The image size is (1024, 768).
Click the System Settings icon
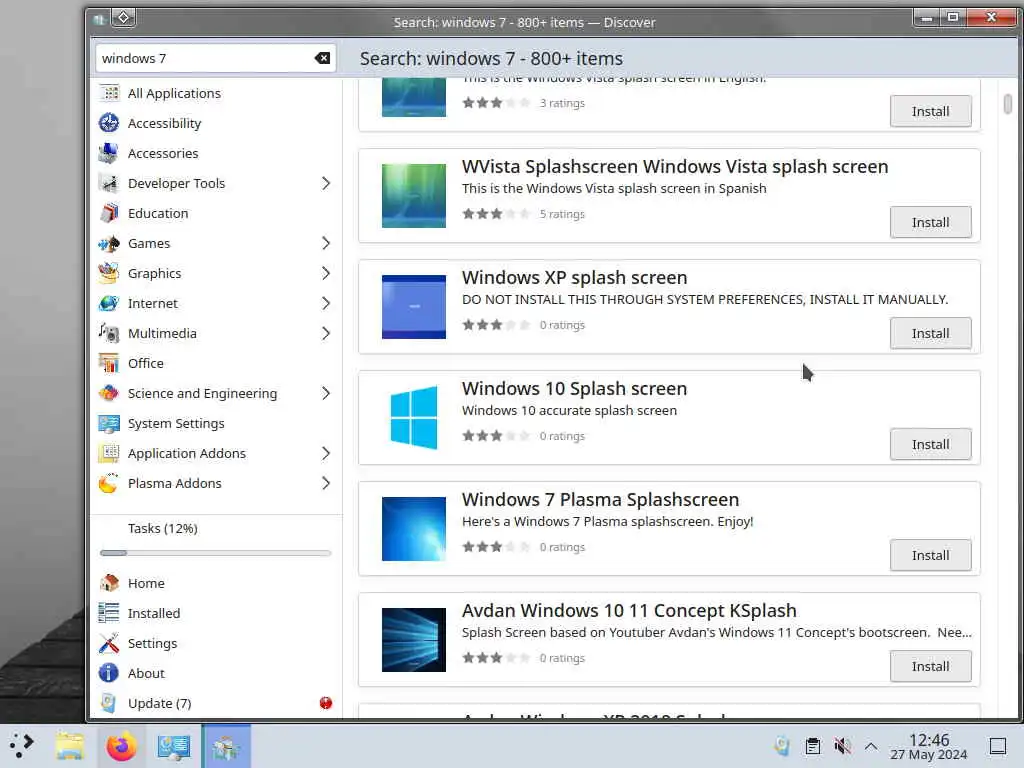[x=109, y=424]
